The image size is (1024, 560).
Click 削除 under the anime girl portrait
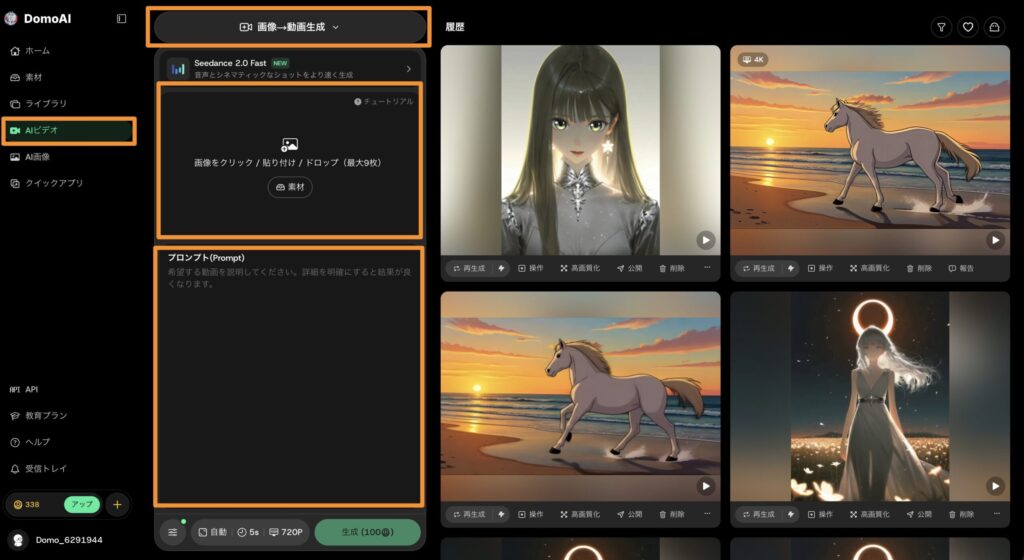coord(671,268)
